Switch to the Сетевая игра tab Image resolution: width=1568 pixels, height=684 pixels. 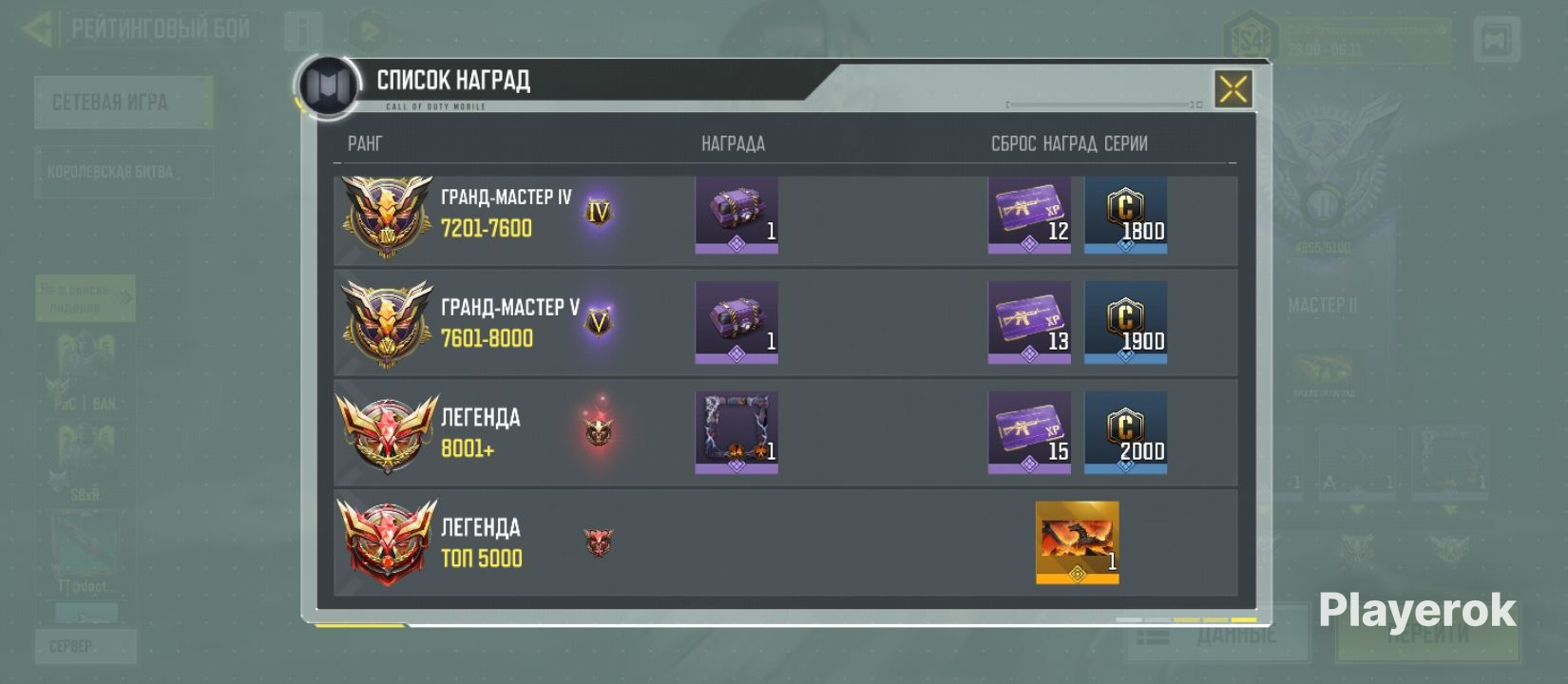point(124,102)
